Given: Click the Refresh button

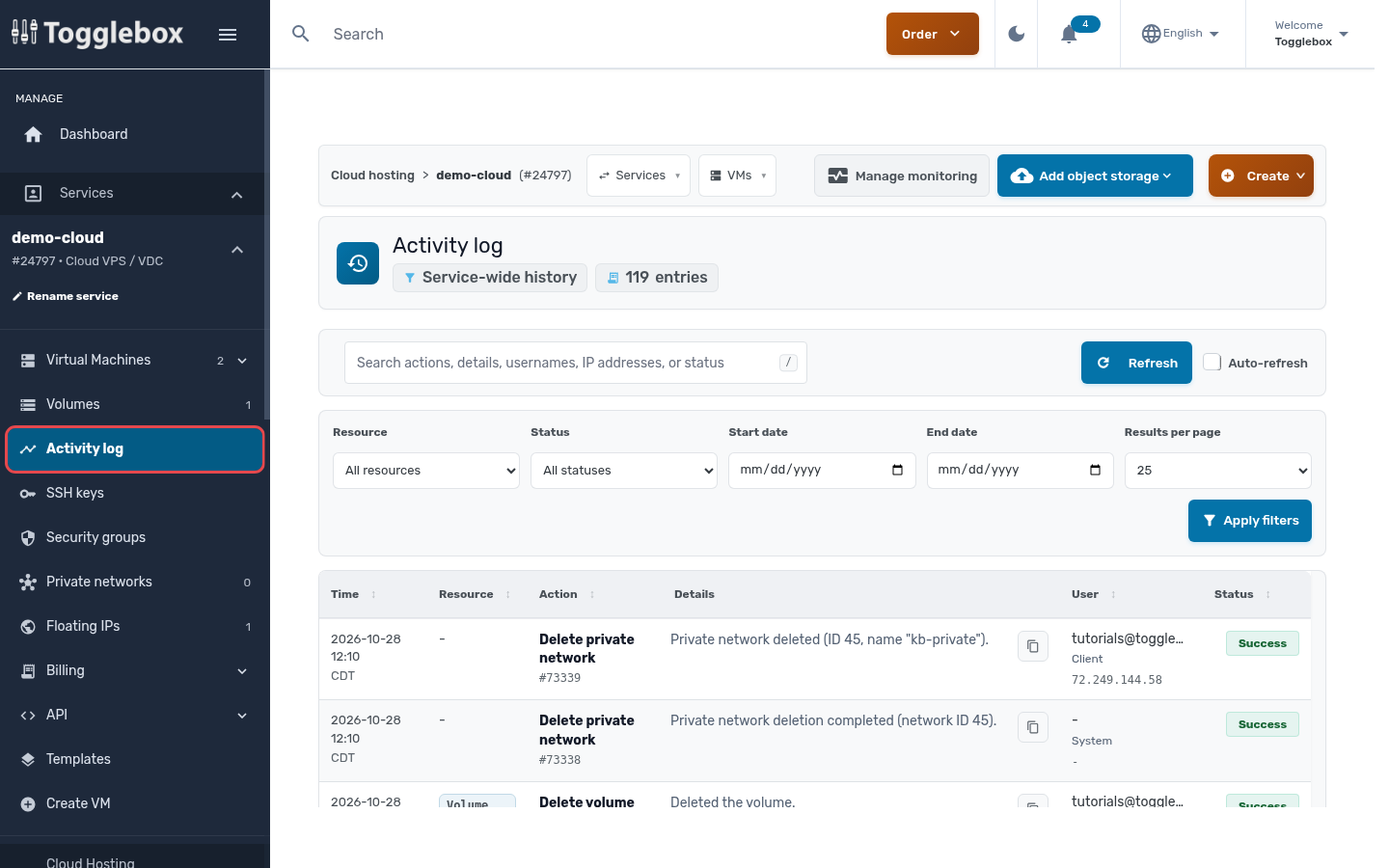Looking at the screenshot, I should 1136,363.
